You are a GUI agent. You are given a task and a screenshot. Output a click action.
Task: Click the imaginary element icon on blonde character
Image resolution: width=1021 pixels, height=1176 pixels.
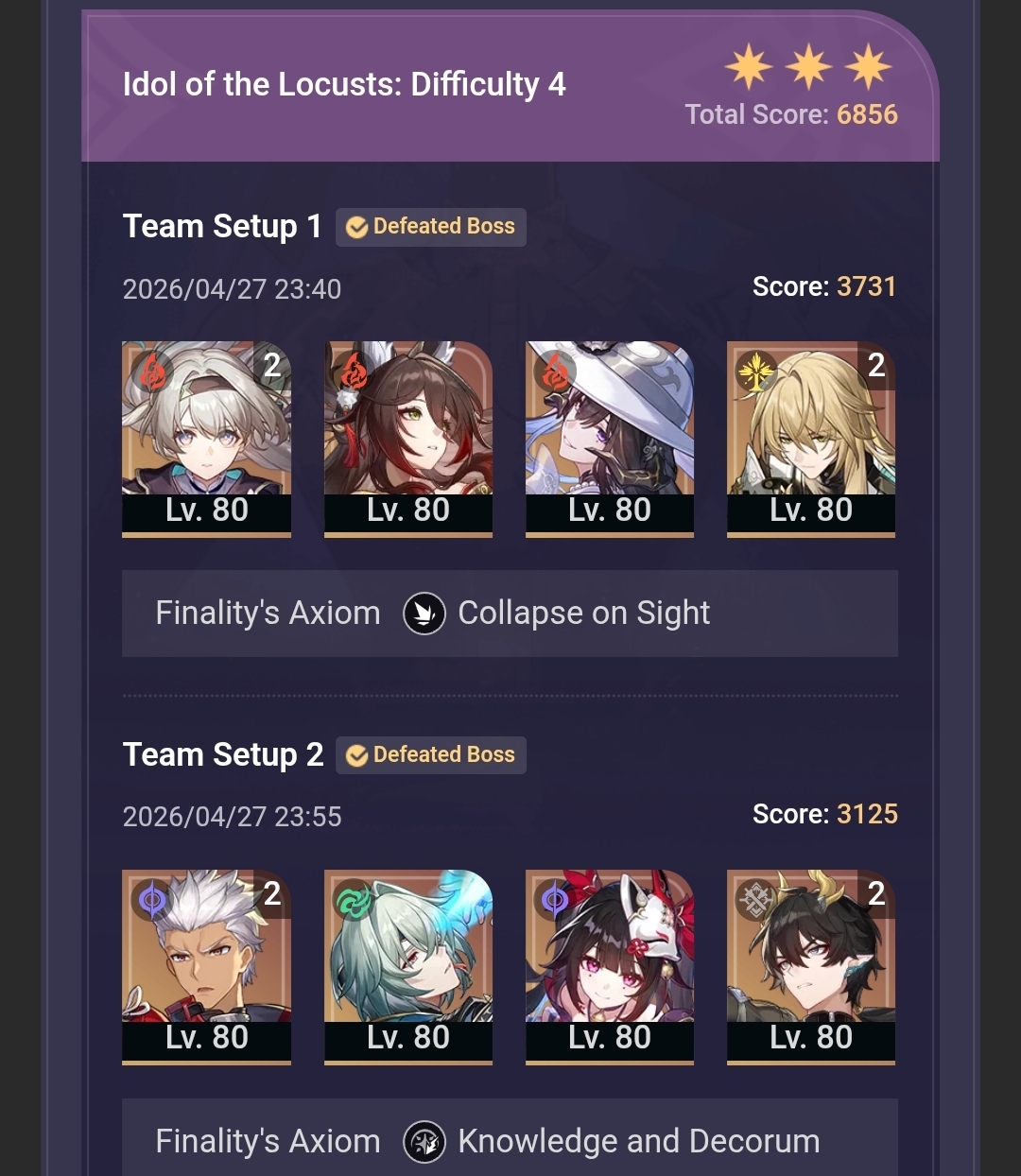pyautogui.click(x=756, y=372)
